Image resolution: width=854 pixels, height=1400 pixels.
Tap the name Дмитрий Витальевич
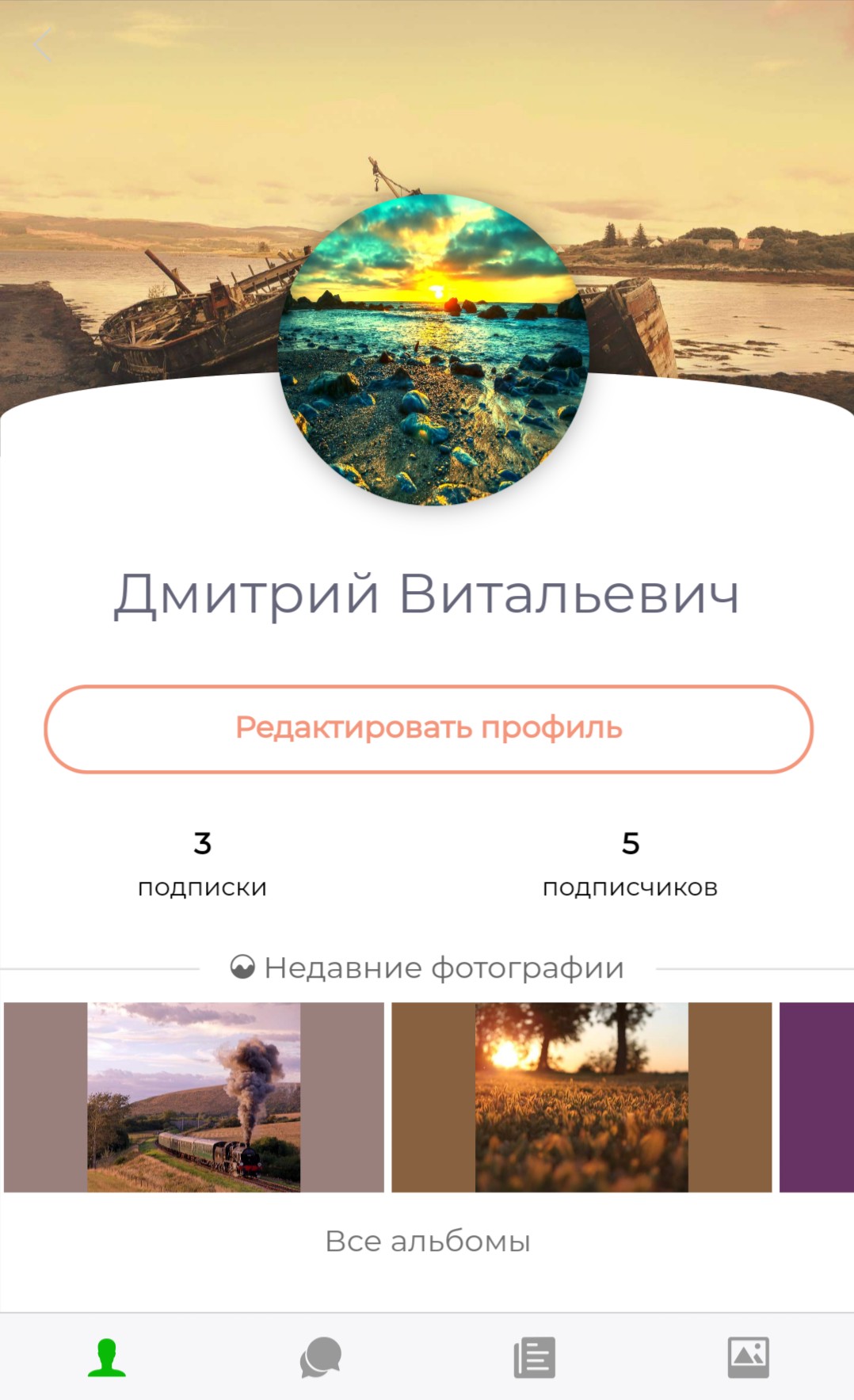coord(427,594)
